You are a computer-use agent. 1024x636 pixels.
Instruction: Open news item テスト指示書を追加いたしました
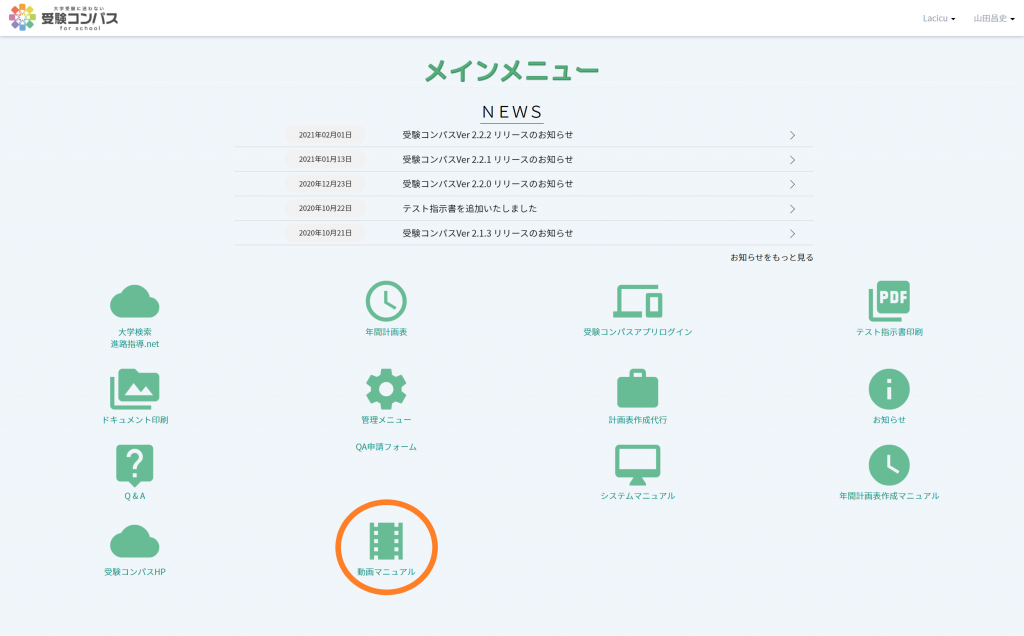click(470, 209)
